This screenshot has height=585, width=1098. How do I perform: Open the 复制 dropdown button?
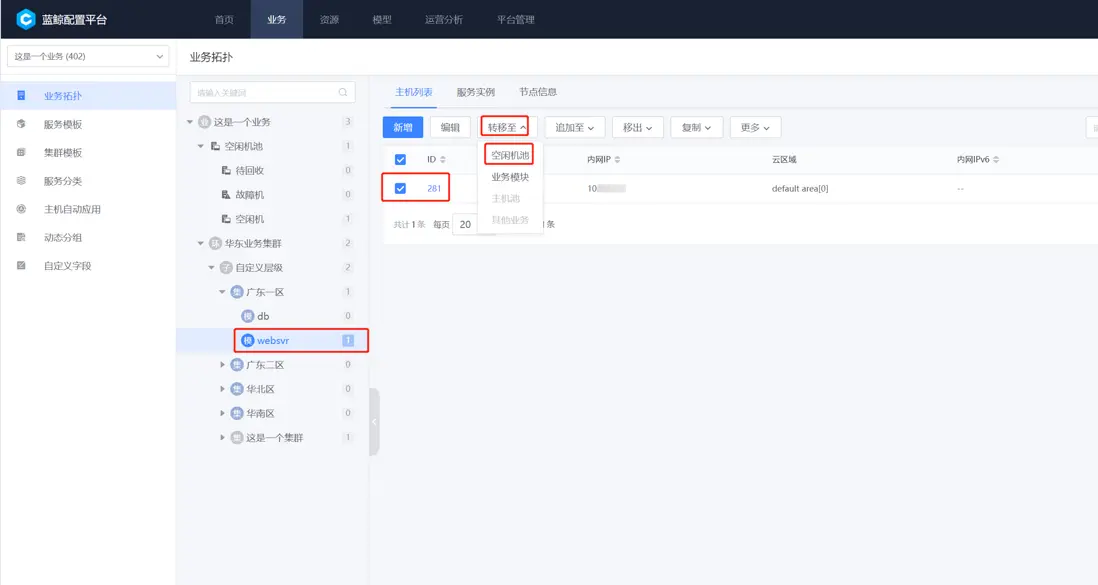[696, 128]
